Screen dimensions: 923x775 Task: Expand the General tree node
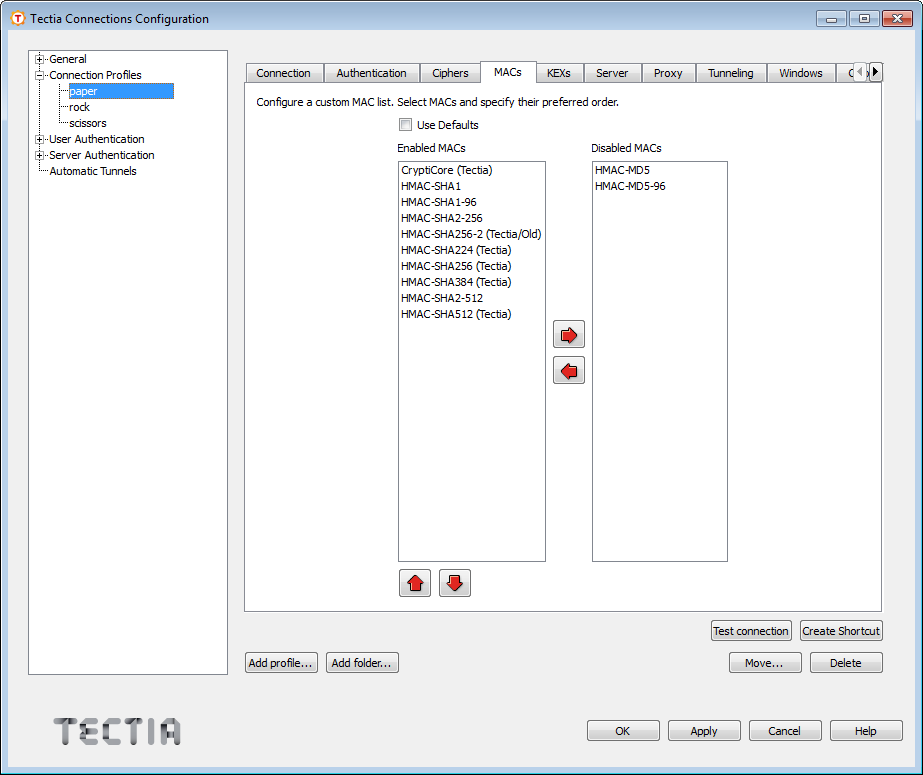[x=39, y=59]
